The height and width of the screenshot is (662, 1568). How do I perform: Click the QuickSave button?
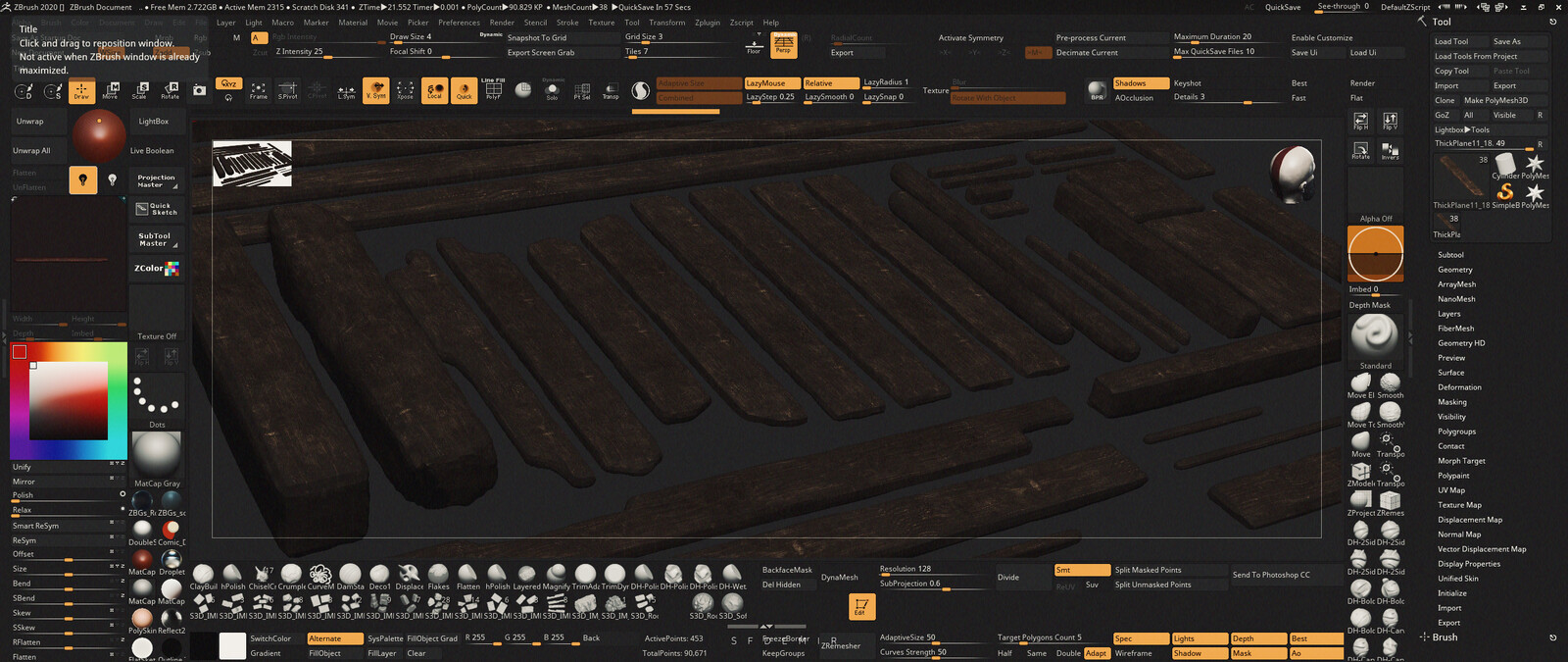coord(1283,7)
